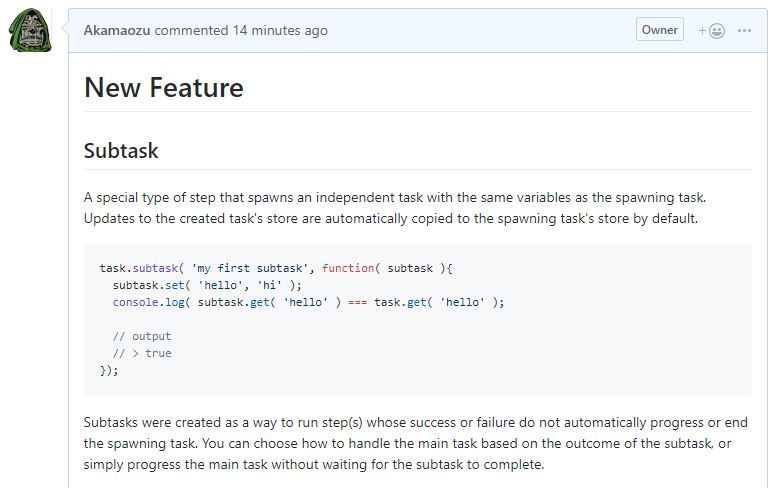This screenshot has width=777, height=488.
Task: Click Akamaozu's profile avatar
Action: 30,31
